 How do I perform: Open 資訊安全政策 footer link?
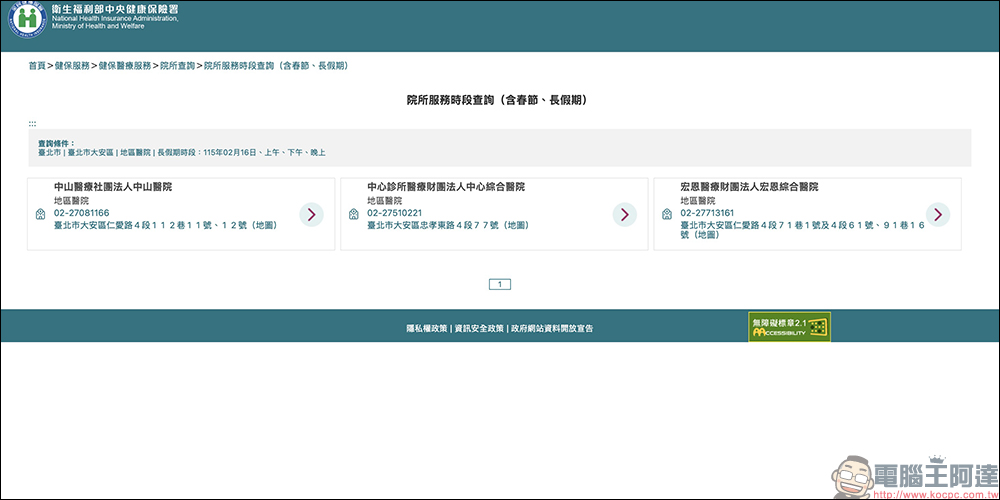[x=479, y=328]
